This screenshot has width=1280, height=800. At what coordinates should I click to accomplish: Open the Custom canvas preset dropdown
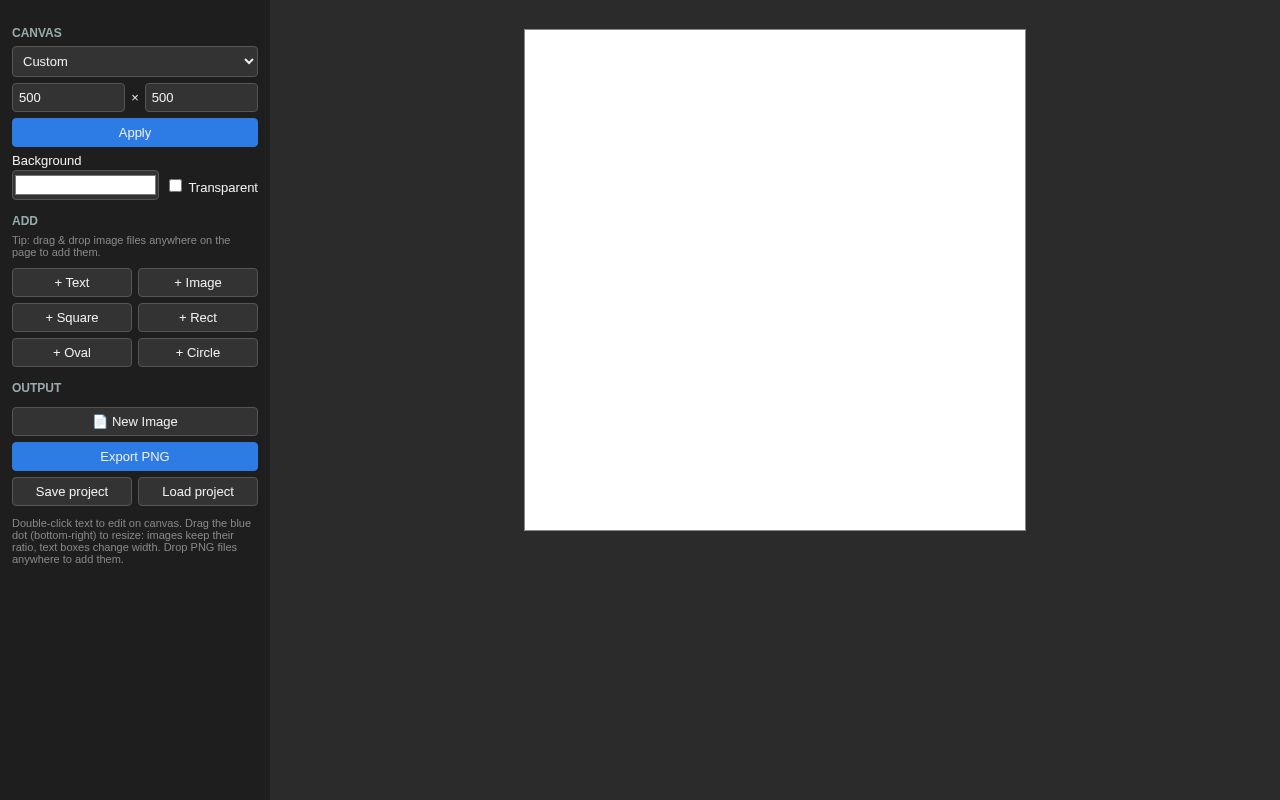[135, 61]
